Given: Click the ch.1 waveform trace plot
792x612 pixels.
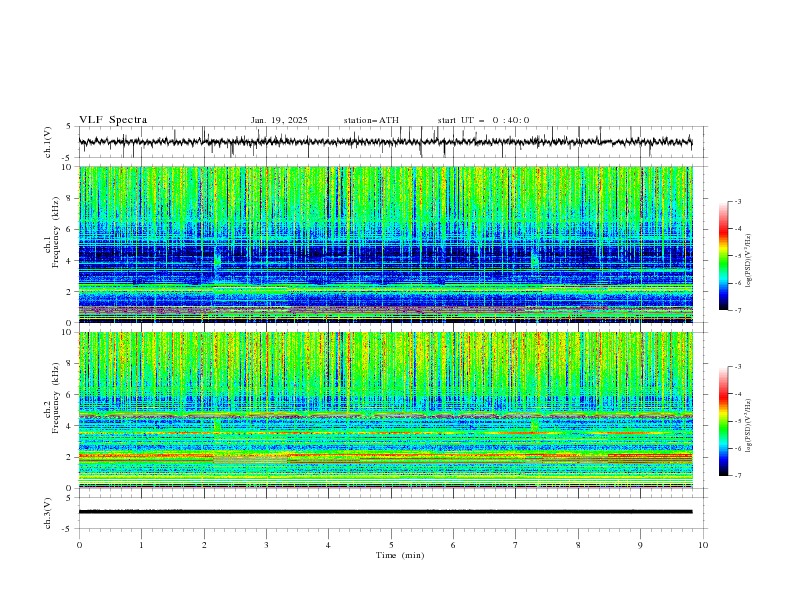Looking at the screenshot, I should coord(385,142).
